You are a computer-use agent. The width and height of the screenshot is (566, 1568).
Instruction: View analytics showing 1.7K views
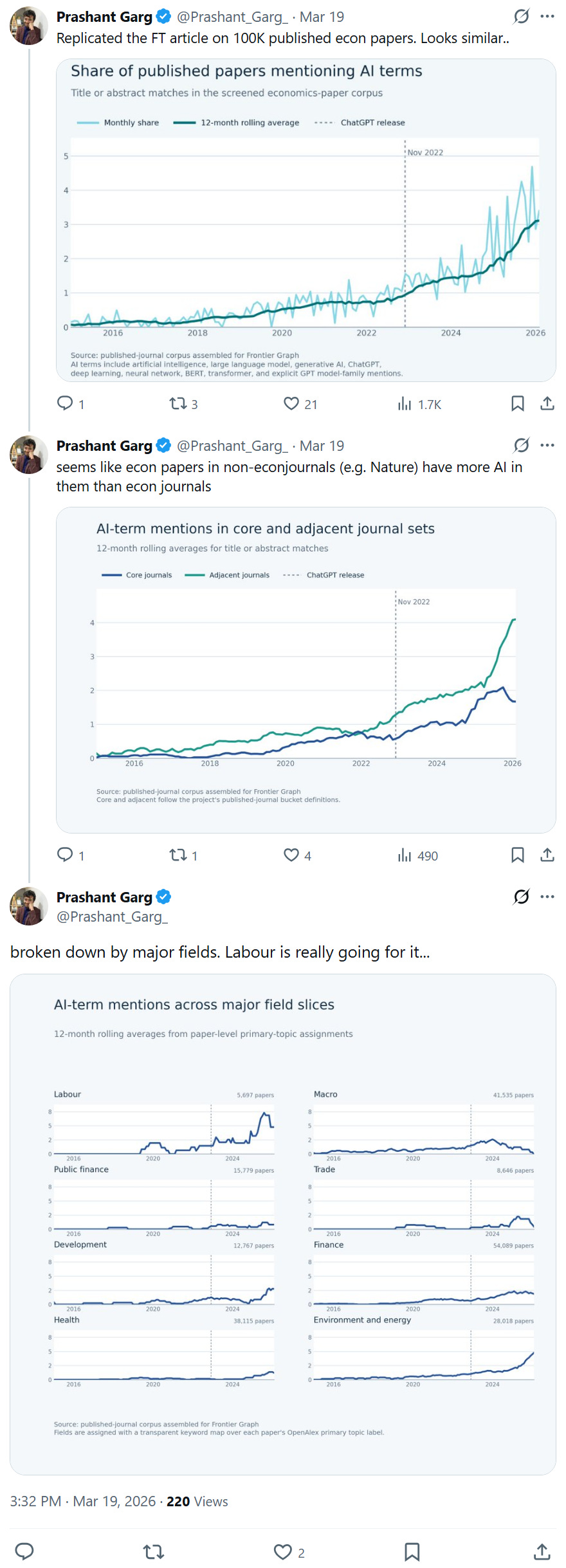pos(405,403)
